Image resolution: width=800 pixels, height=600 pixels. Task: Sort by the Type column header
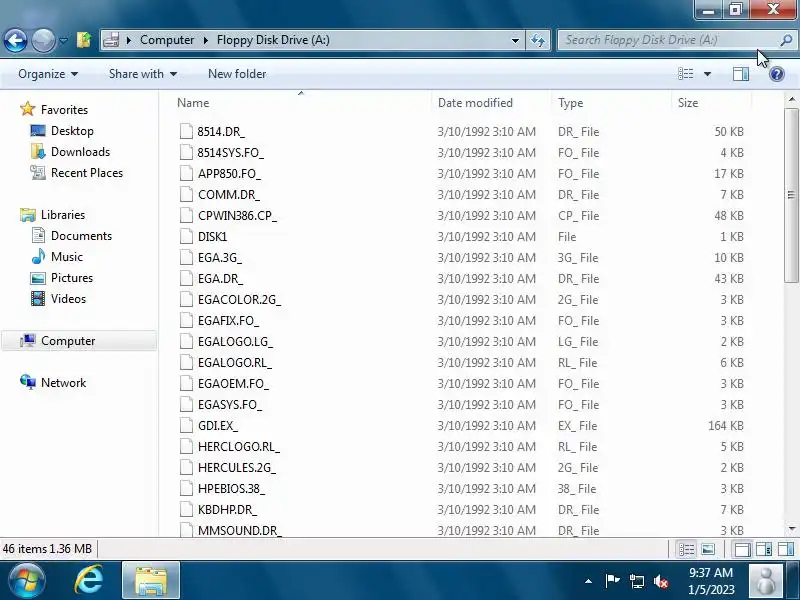point(611,103)
